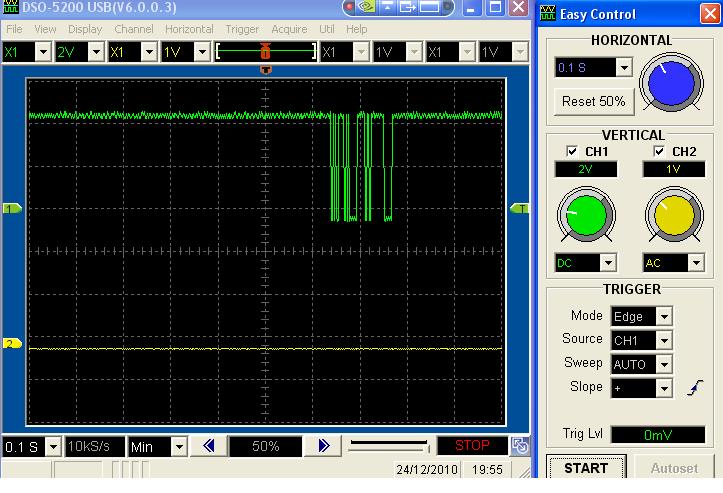This screenshot has height=493, width=723.
Task: Click the START button
Action: click(586, 468)
